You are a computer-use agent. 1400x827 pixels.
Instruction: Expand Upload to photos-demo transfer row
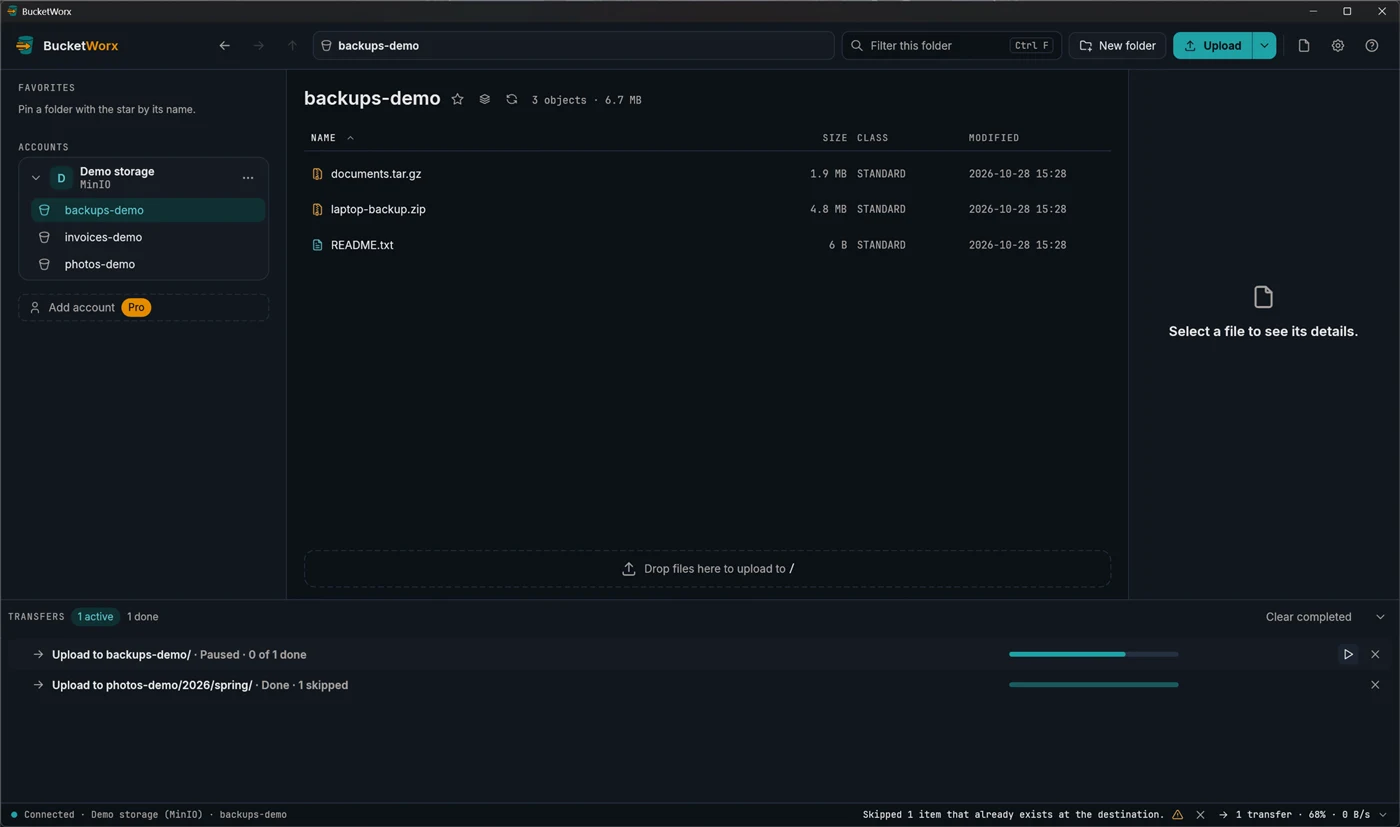[x=38, y=685]
